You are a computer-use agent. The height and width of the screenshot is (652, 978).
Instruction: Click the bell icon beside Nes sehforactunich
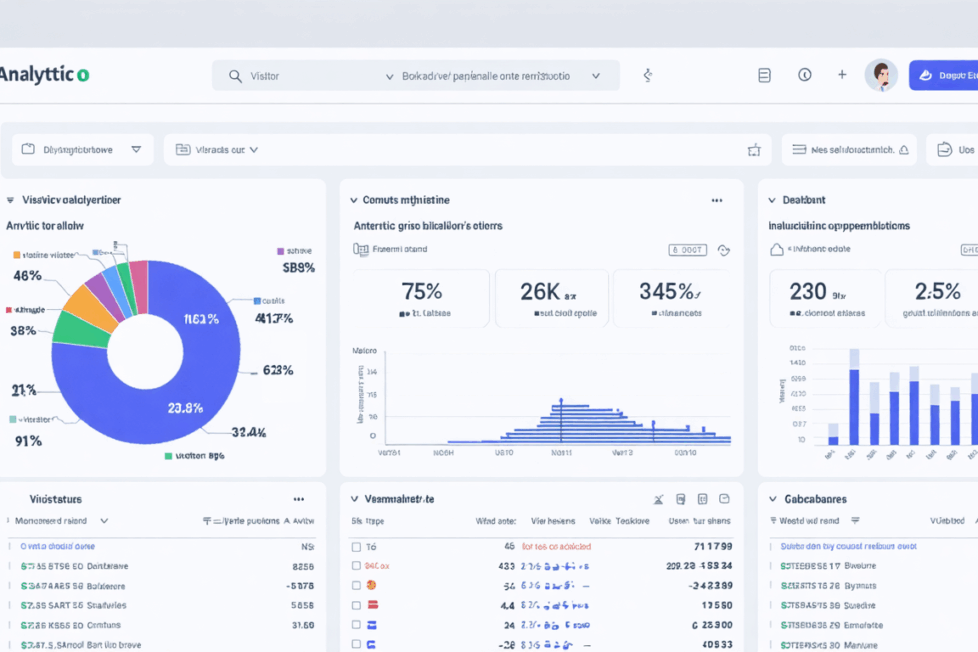point(904,150)
